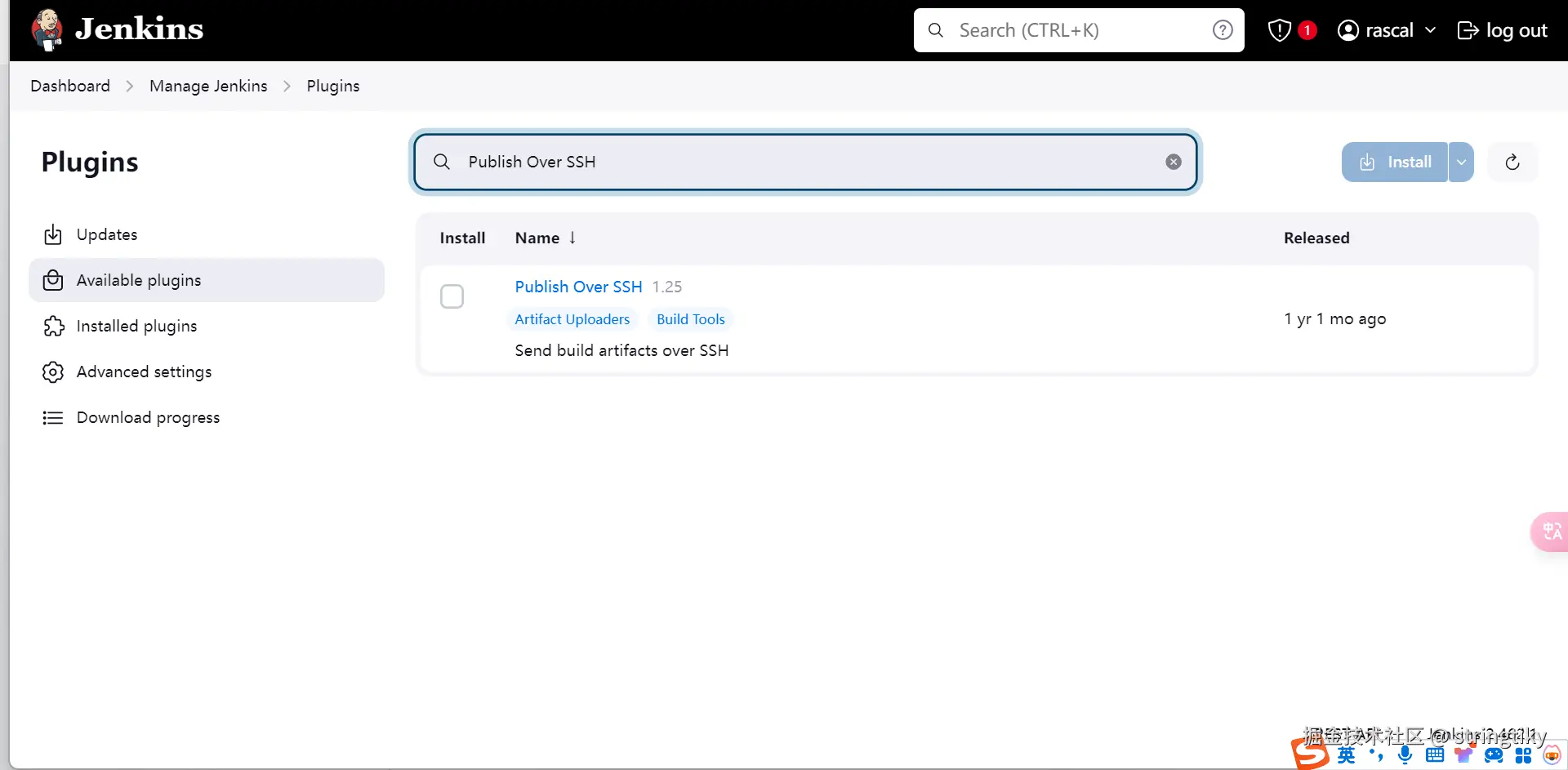Click the Install column header
1568x770 pixels.
(462, 238)
